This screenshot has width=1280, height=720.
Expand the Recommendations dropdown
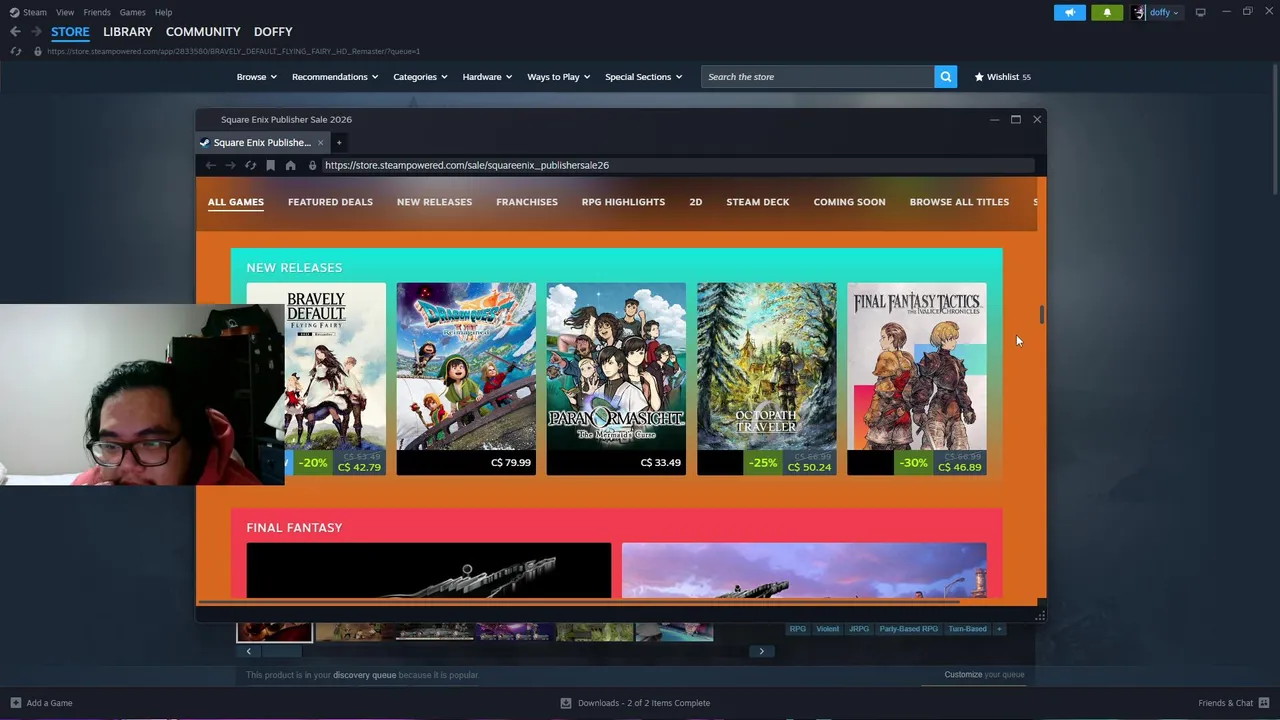coord(335,77)
